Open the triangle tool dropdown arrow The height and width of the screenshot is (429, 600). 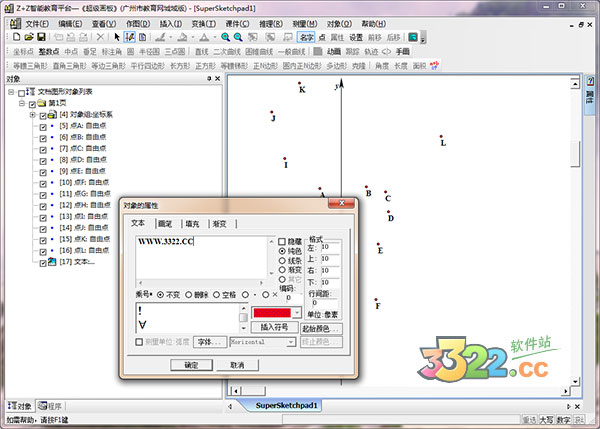tap(214, 37)
